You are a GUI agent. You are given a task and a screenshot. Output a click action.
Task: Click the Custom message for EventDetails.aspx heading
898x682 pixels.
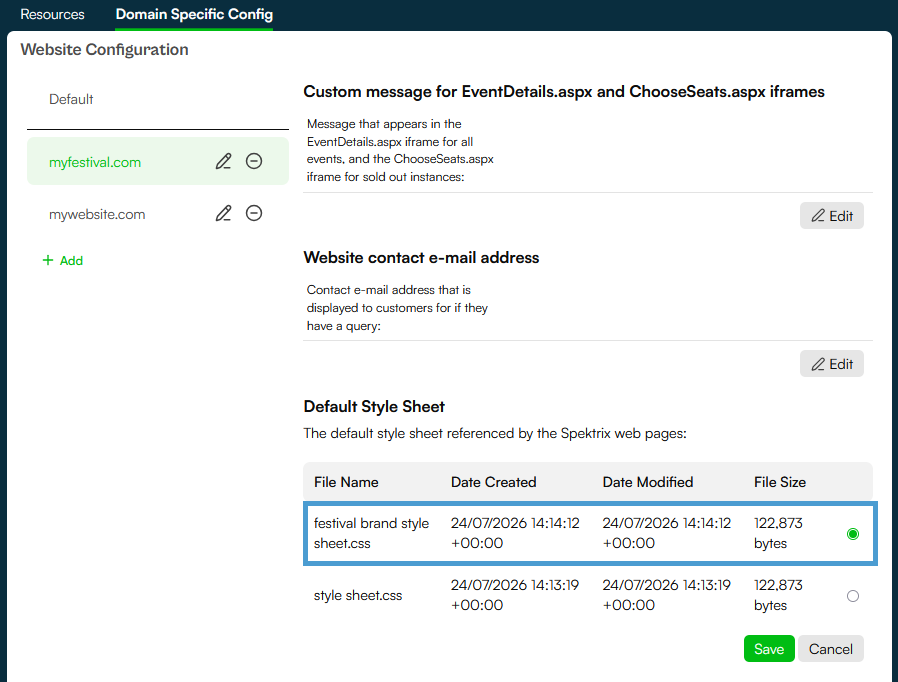click(564, 92)
